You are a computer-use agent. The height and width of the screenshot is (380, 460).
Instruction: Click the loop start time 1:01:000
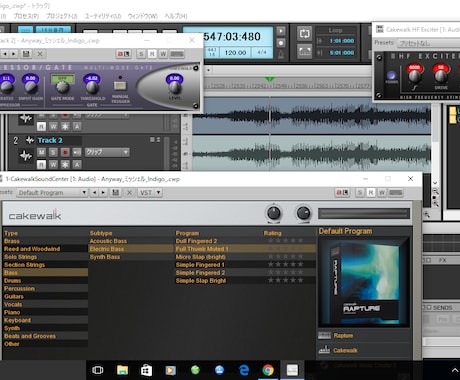point(342,41)
